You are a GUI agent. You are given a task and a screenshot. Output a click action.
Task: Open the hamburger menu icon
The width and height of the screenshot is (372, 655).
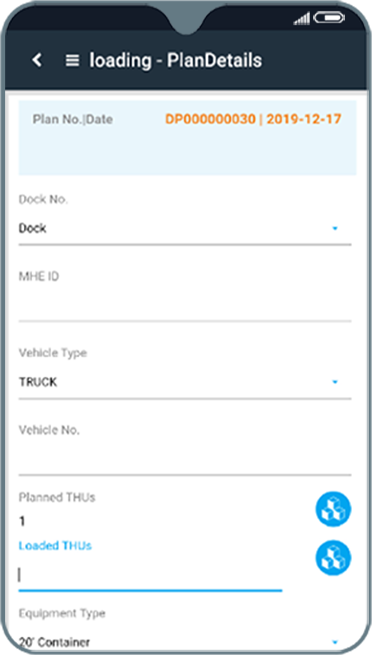[x=73, y=61]
